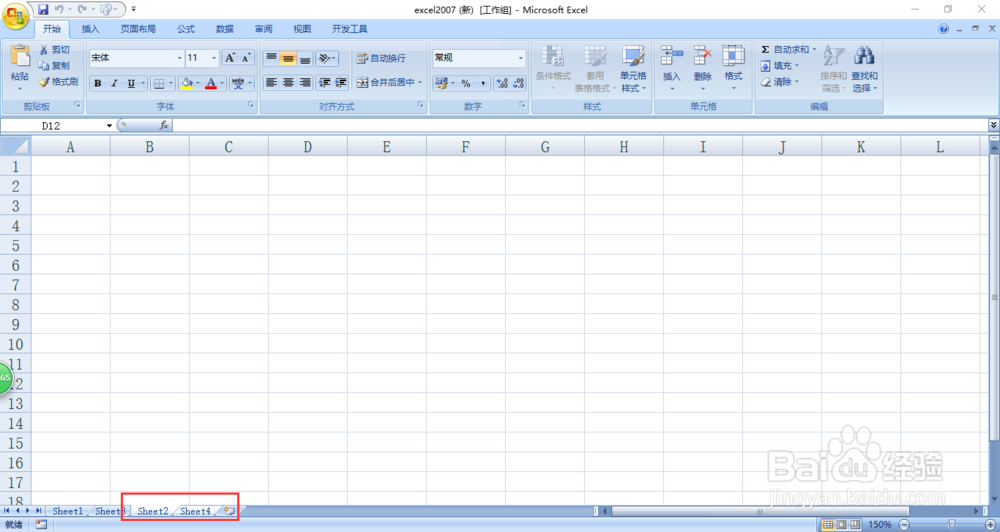
Task: Click insert function fx button
Action: (164, 126)
